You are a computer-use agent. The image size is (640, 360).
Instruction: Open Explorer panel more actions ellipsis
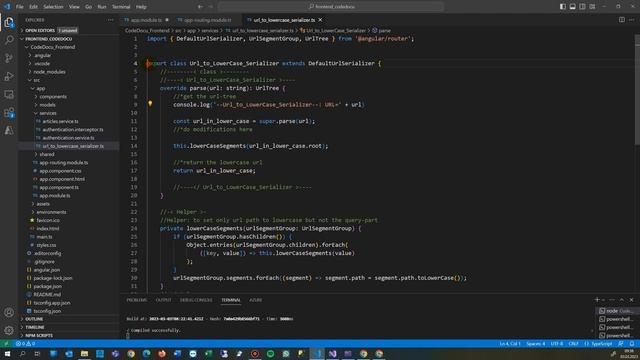click(110, 20)
